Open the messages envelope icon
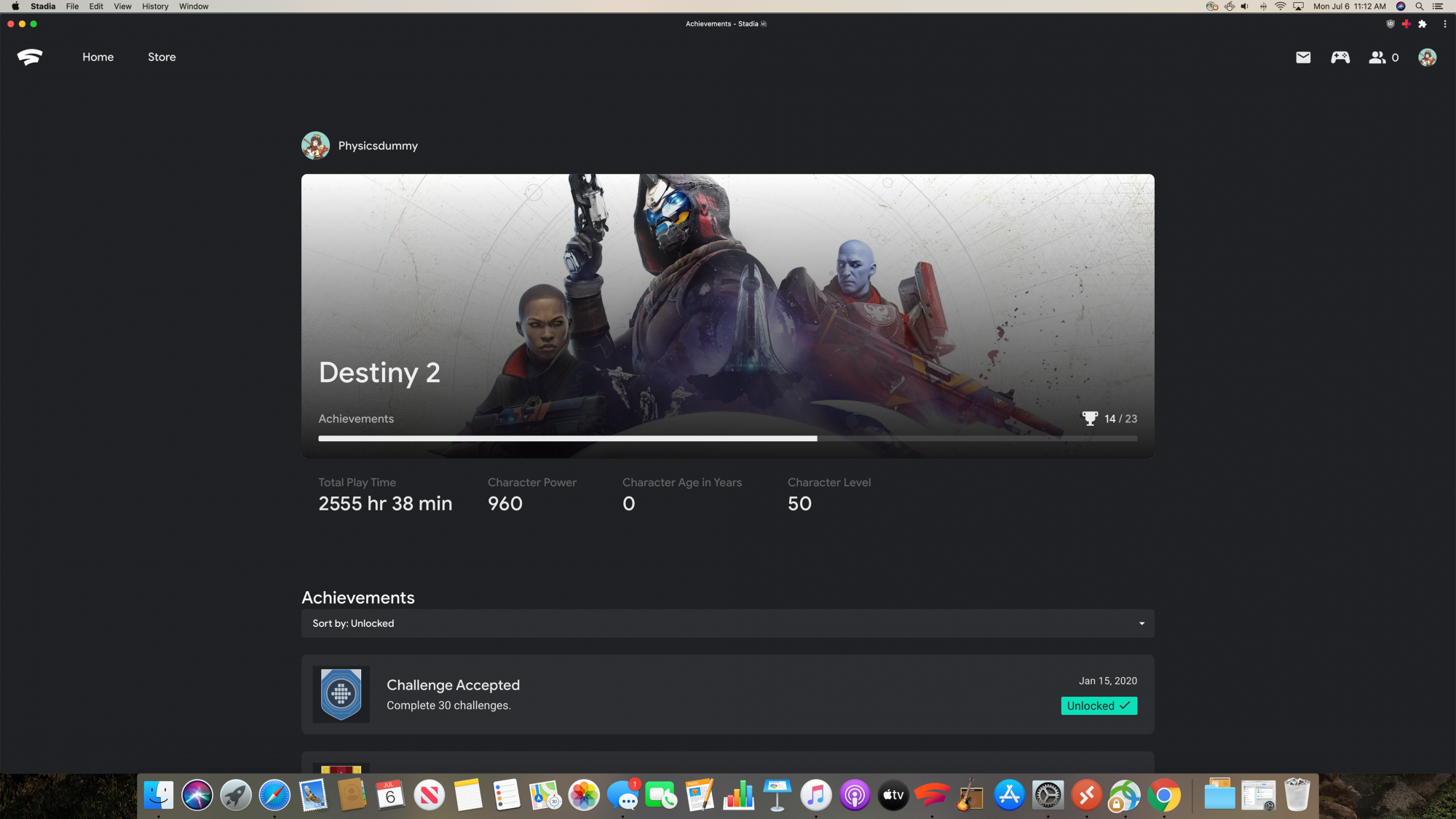Screen dimensions: 1456x819 [x=1303, y=58]
